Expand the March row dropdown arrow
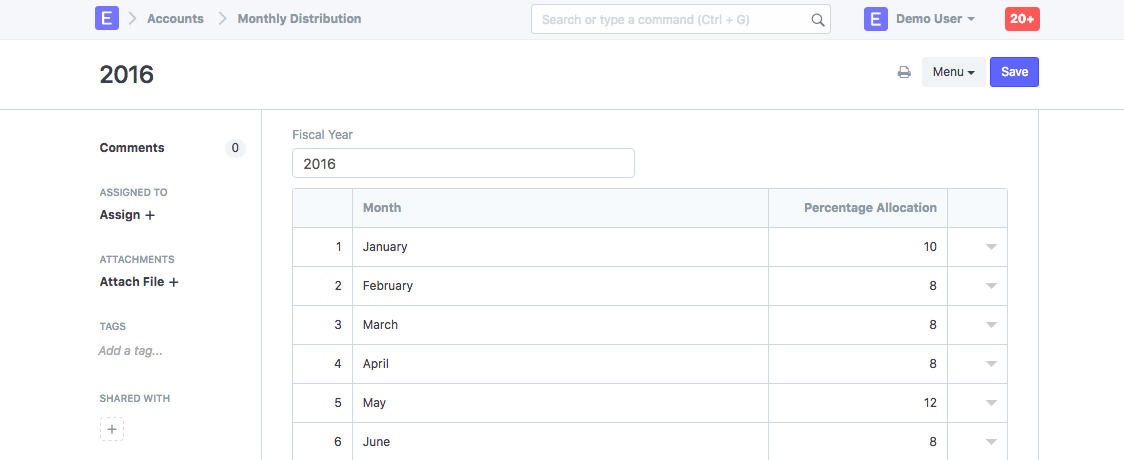The width and height of the screenshot is (1124, 460). click(x=991, y=325)
